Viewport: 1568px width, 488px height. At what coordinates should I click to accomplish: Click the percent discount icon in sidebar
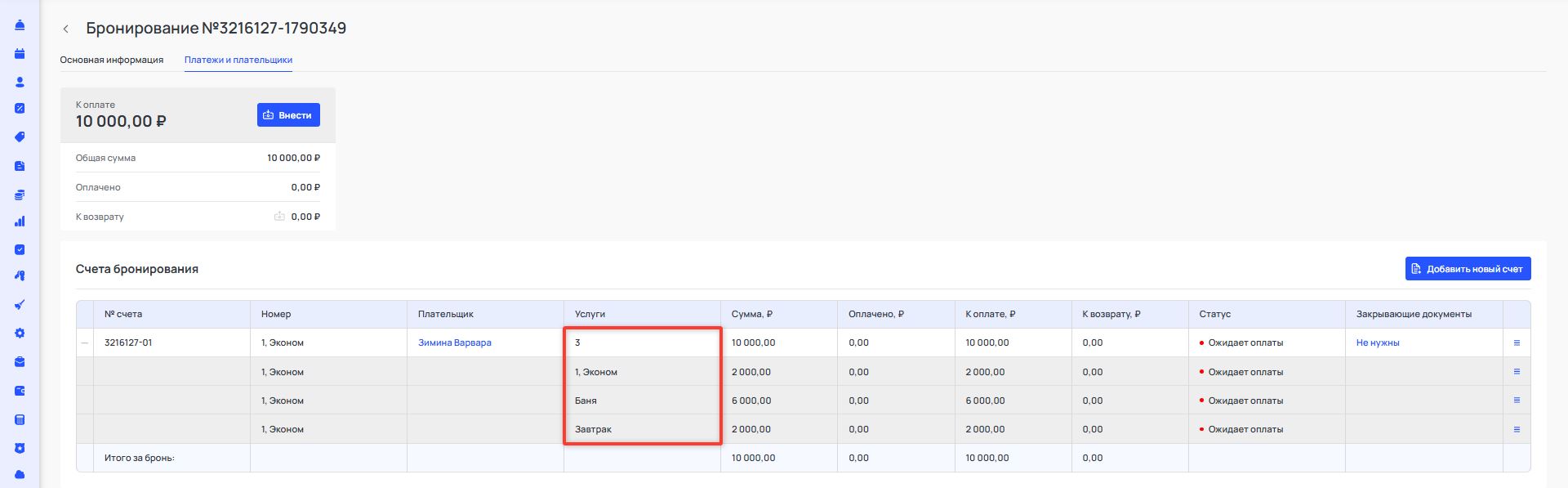point(20,108)
